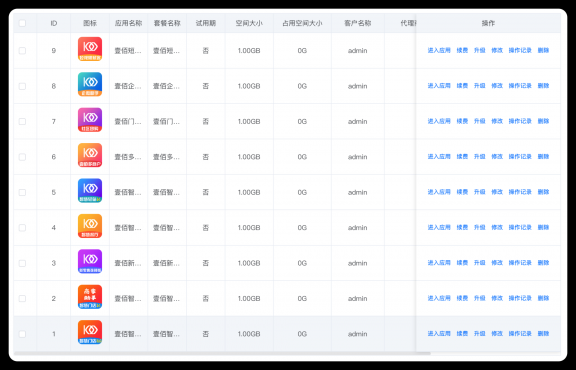Click 1.00GB cell in row ID 9
This screenshot has width=576, height=370.
(249, 51)
